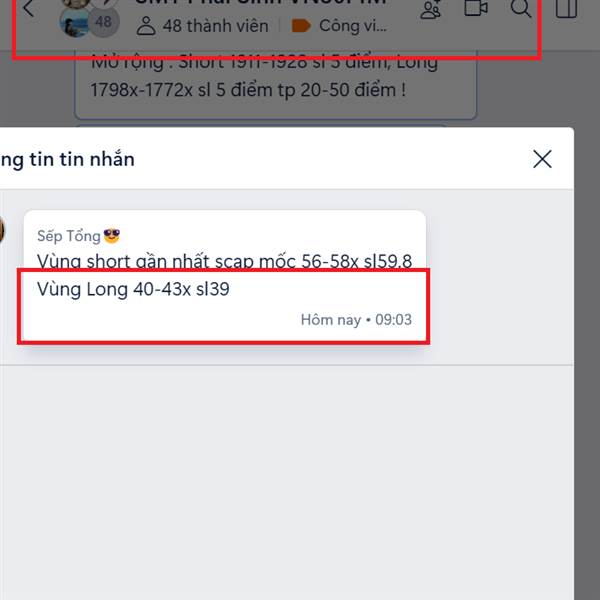Image resolution: width=600 pixels, height=600 pixels.
Task: Click the sunglasses emoji after "Sếp Tổng"
Action: pyautogui.click(x=112, y=235)
